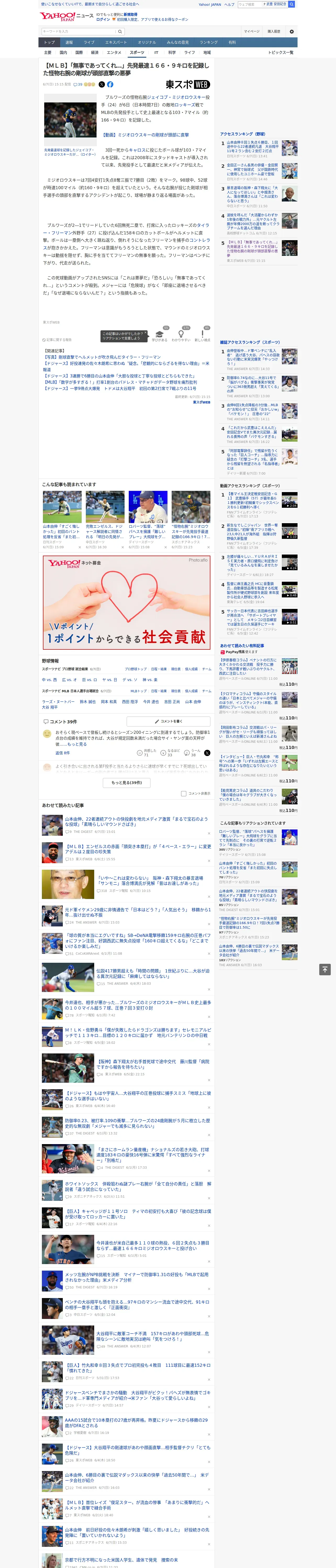The height and width of the screenshot is (1568, 336).
Task: Click the なるほど reaction on the comment
Action: pyautogui.click(x=170, y=753)
